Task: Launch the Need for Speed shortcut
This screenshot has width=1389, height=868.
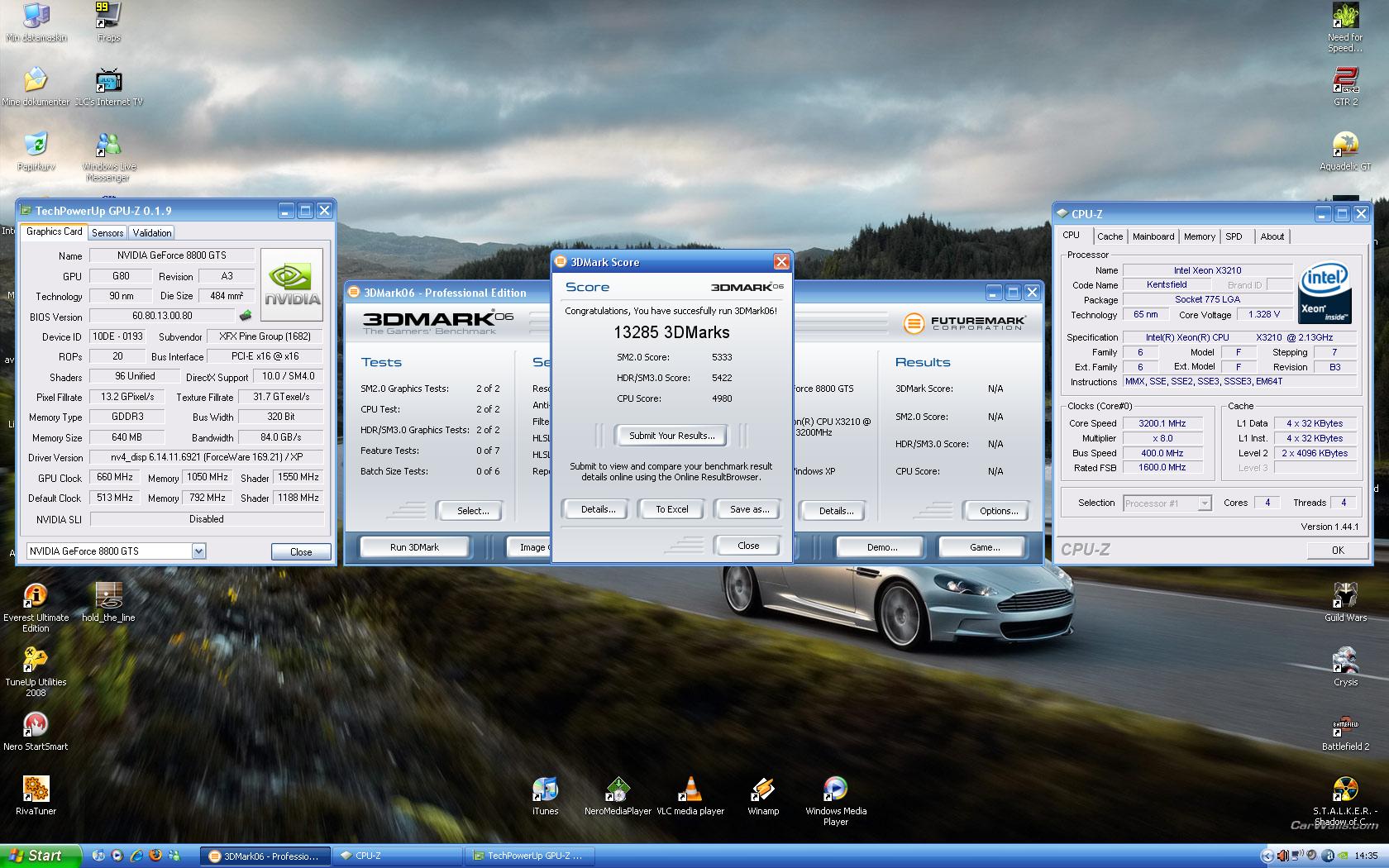Action: 1345,27
